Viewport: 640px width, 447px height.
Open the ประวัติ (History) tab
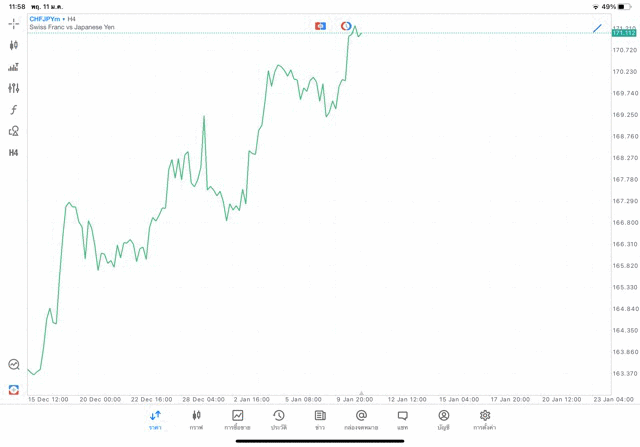(279, 419)
